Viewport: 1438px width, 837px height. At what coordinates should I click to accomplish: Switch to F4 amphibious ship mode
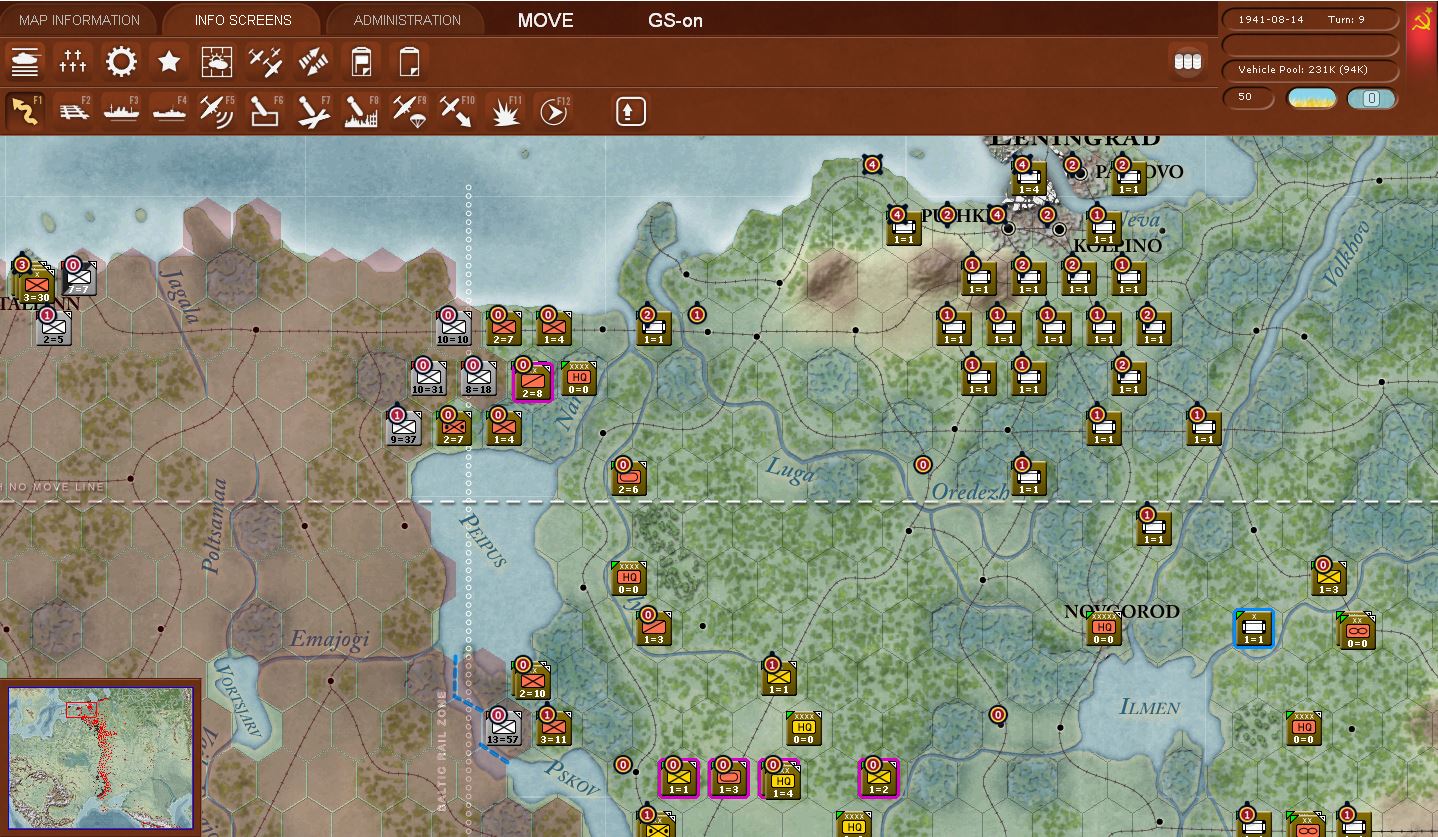[169, 111]
